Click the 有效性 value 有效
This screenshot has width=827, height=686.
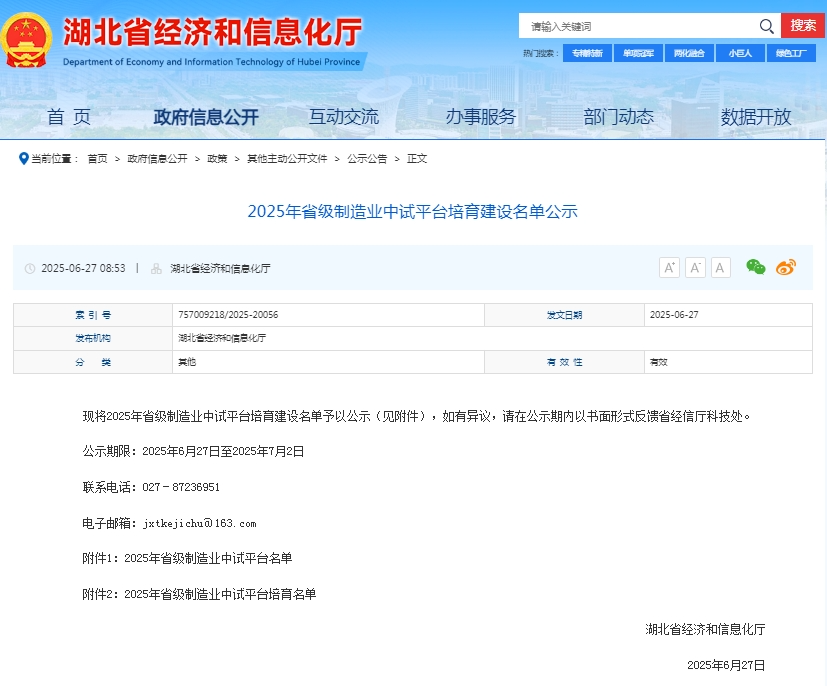coord(659,362)
